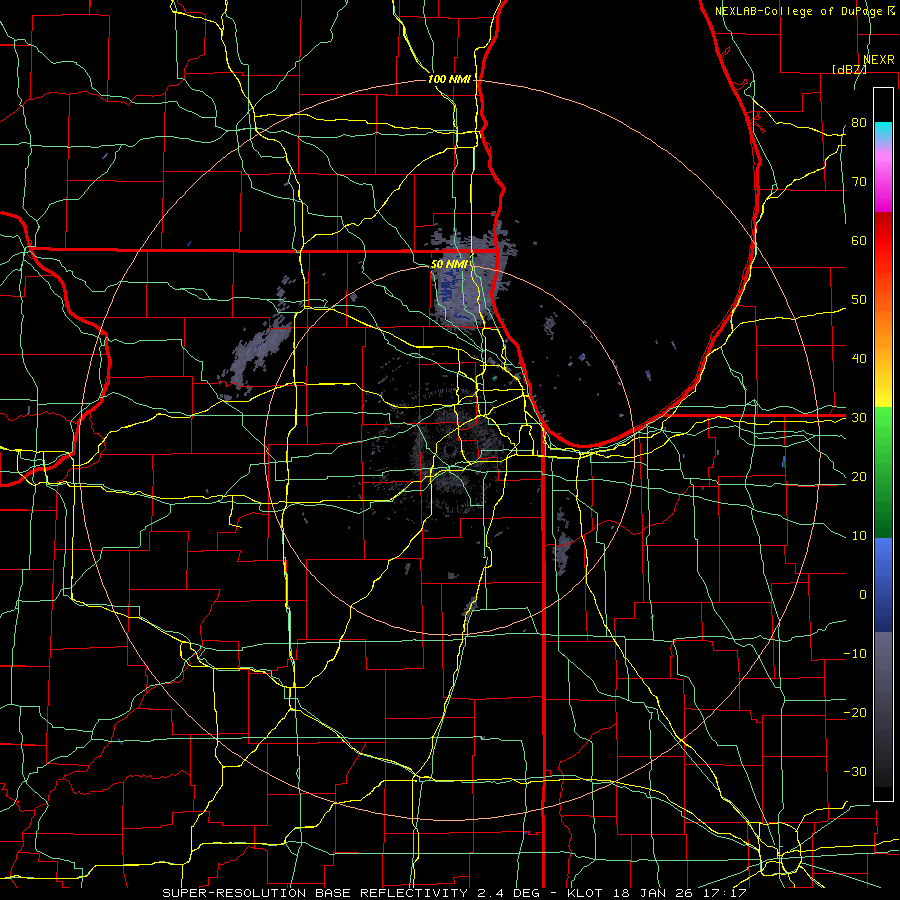The height and width of the screenshot is (900, 900).
Task: Click the "50 NMI" range ring label
Action: [449, 265]
